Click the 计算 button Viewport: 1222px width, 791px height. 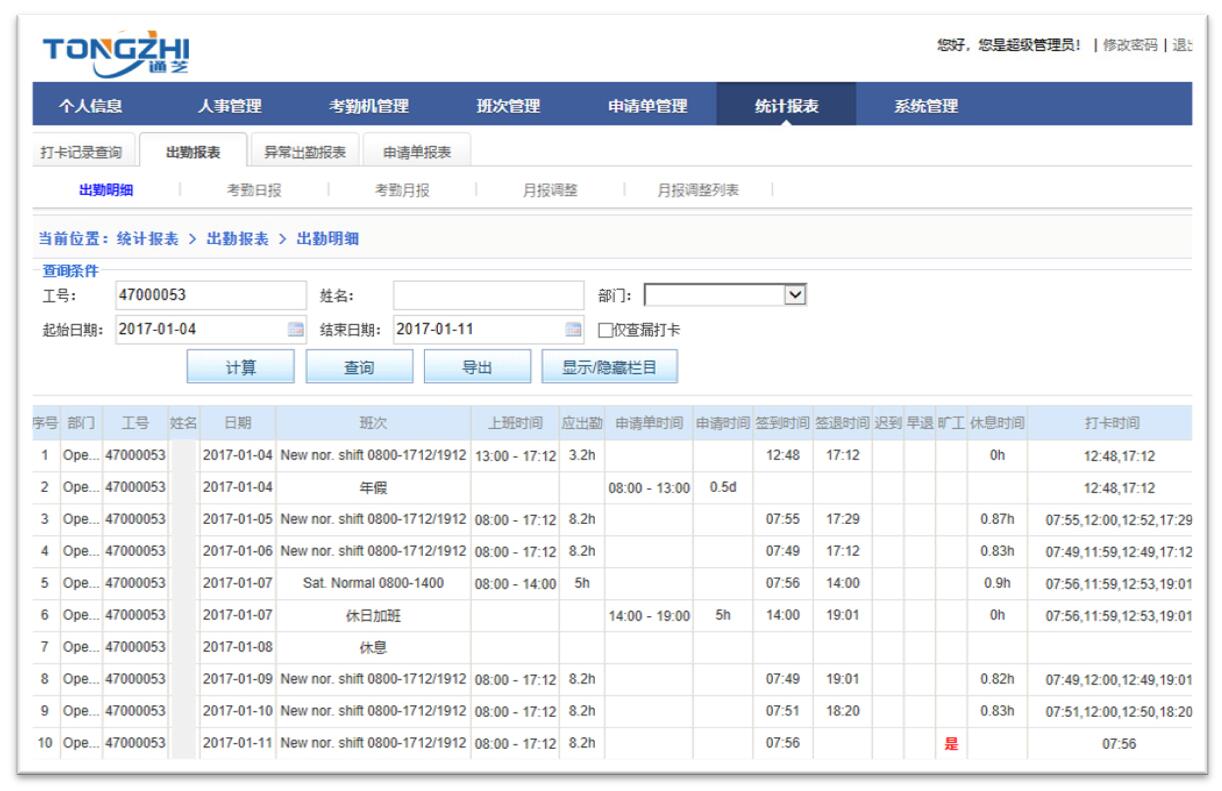tap(240, 367)
